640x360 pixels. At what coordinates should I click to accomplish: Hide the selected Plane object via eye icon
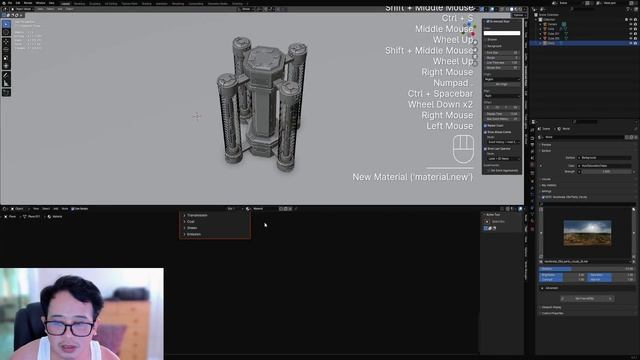[x=631, y=43]
